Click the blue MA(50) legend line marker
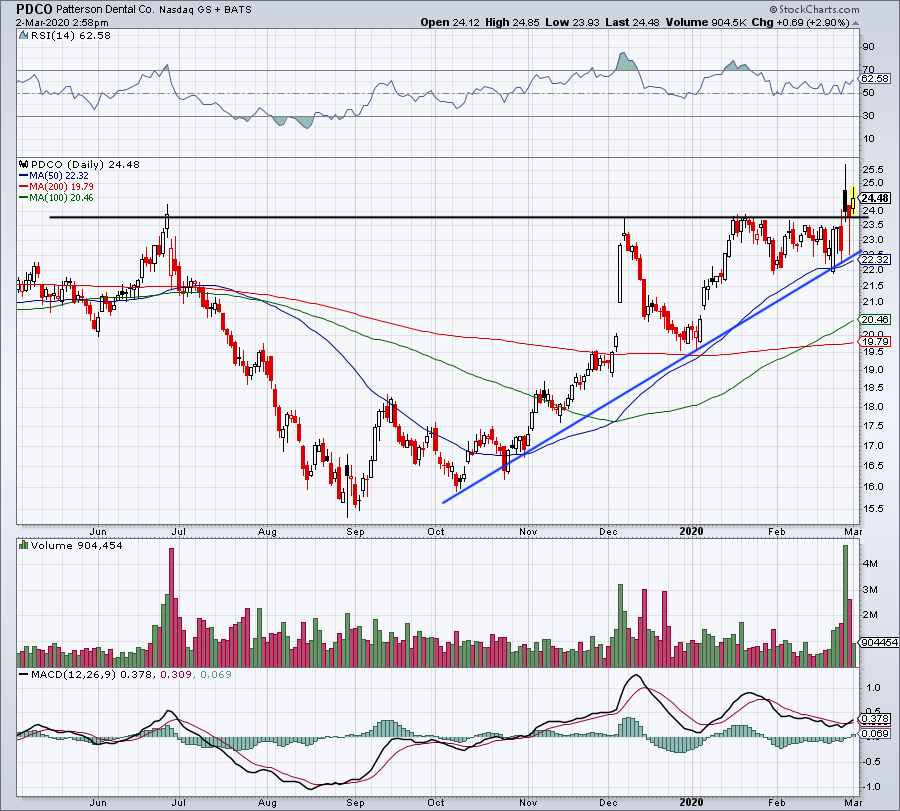Viewport: 900px width, 811px height. tap(24, 176)
